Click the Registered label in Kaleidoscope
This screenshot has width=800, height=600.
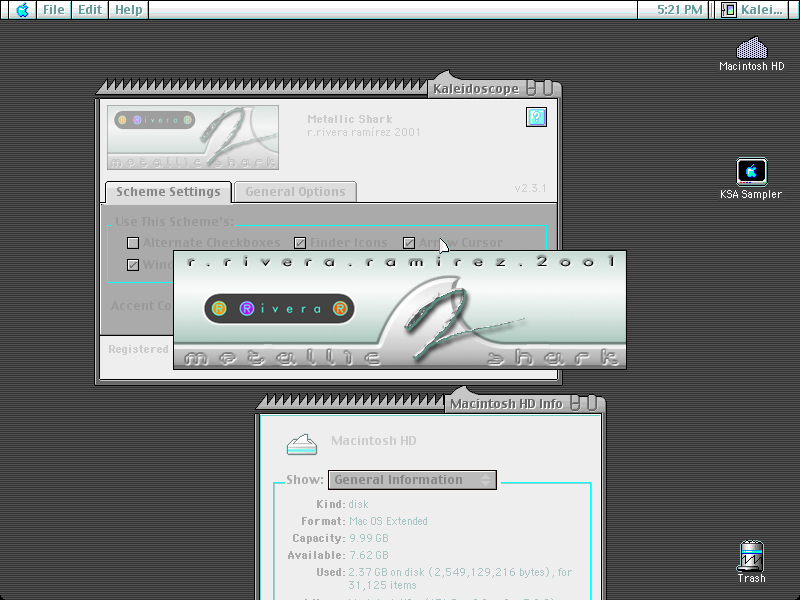(138, 349)
